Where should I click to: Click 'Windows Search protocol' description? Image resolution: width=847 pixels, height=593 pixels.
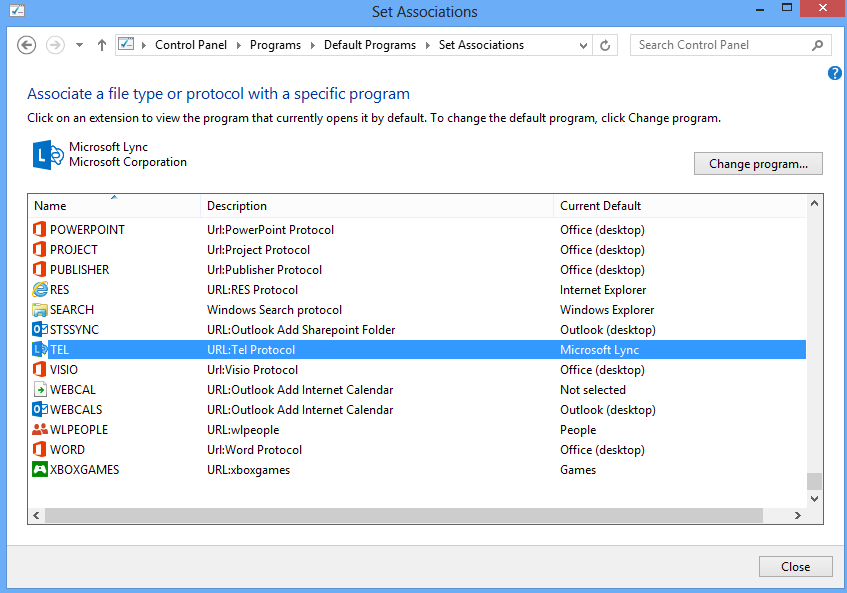(274, 309)
